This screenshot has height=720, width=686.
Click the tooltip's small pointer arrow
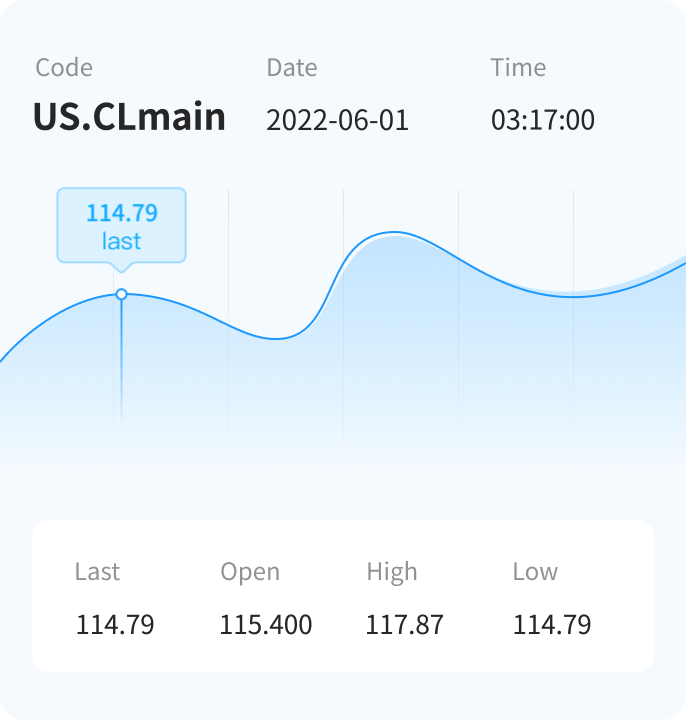click(121, 267)
